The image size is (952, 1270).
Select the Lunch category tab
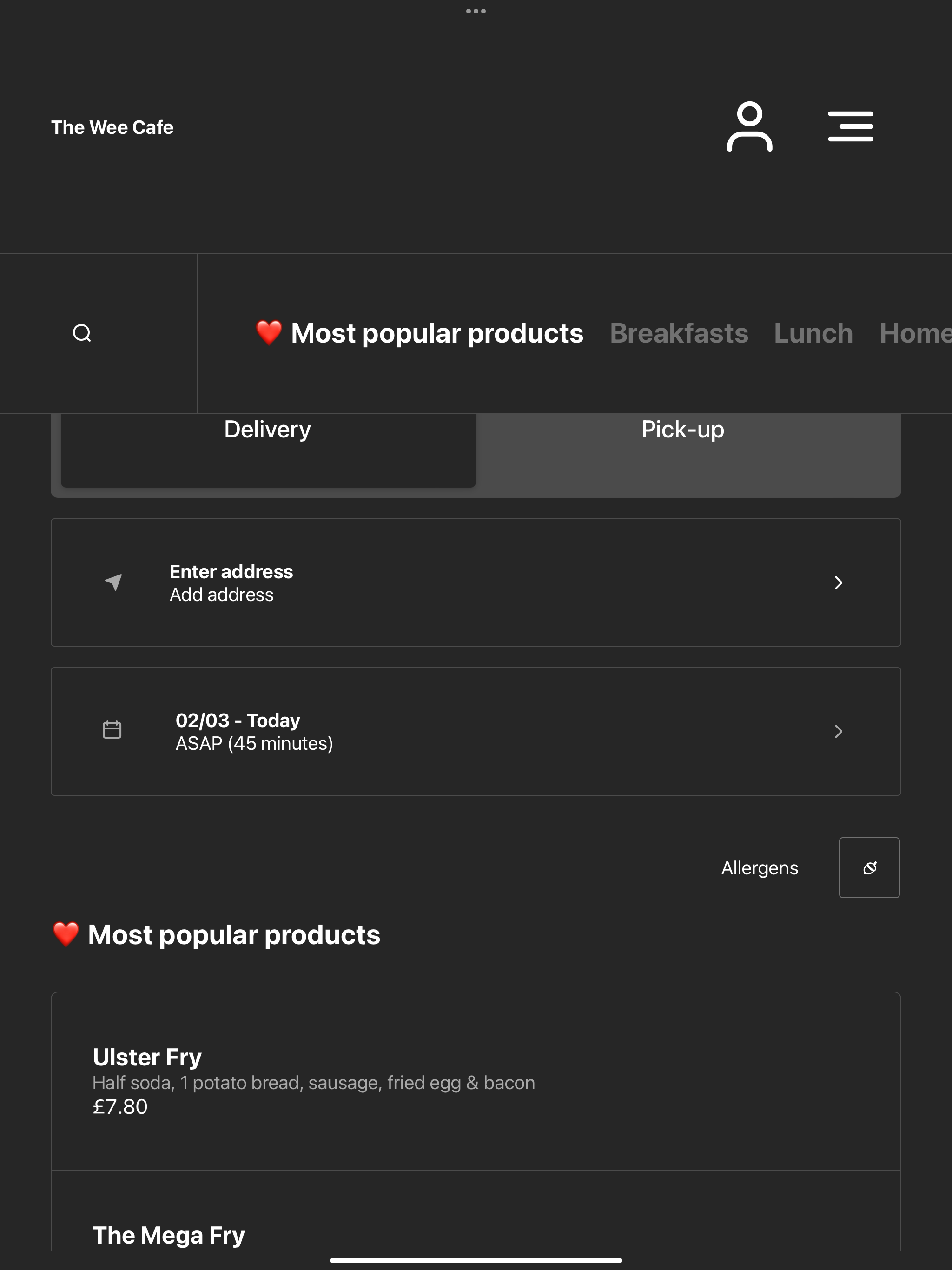pyautogui.click(x=813, y=333)
